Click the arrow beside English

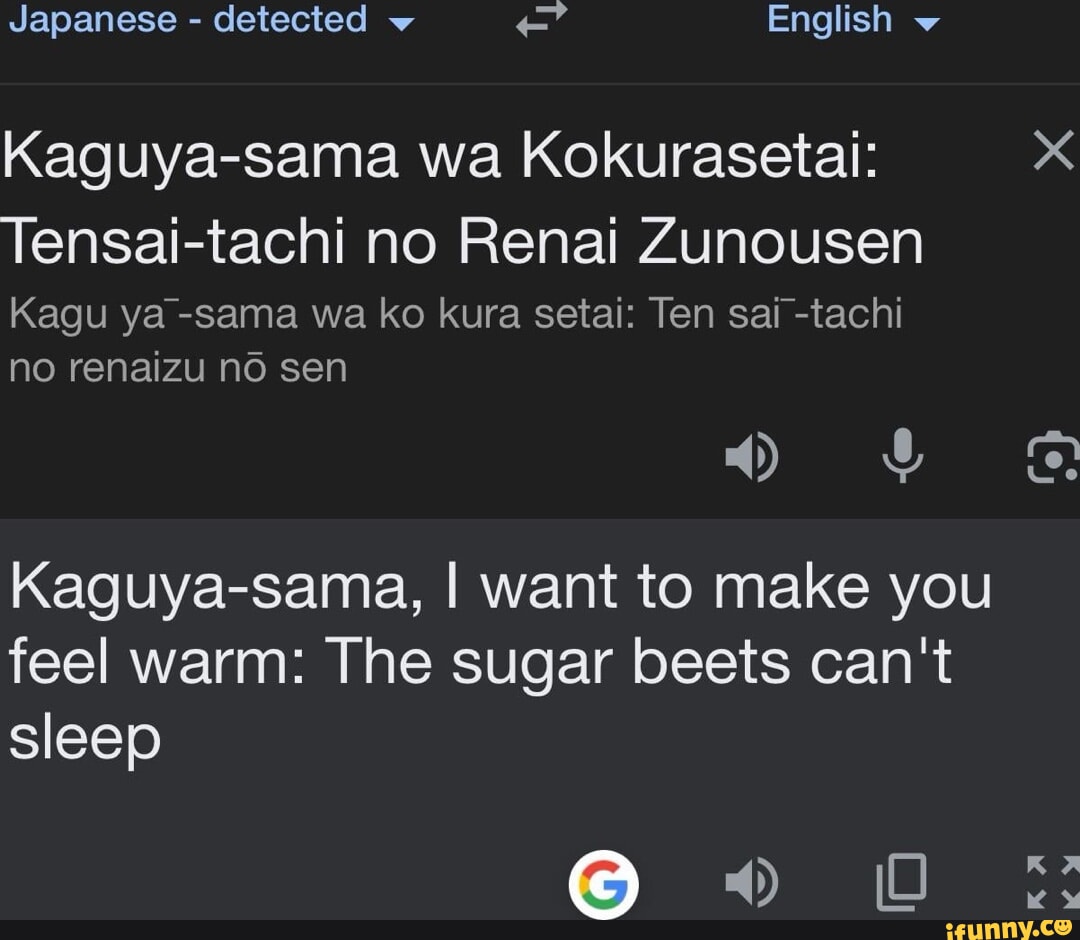tap(926, 24)
